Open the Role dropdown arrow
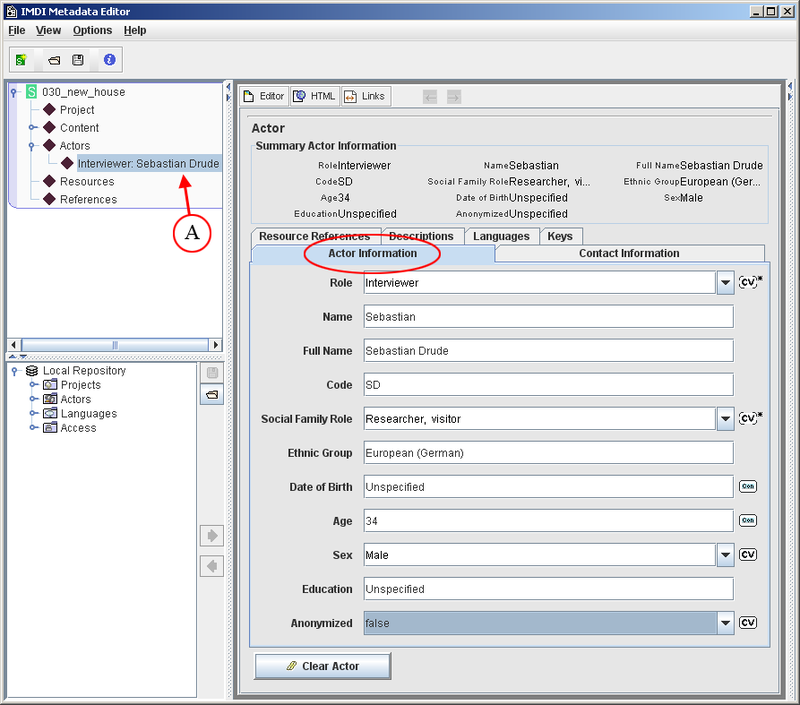This screenshot has height=705, width=800. pyautogui.click(x=725, y=283)
